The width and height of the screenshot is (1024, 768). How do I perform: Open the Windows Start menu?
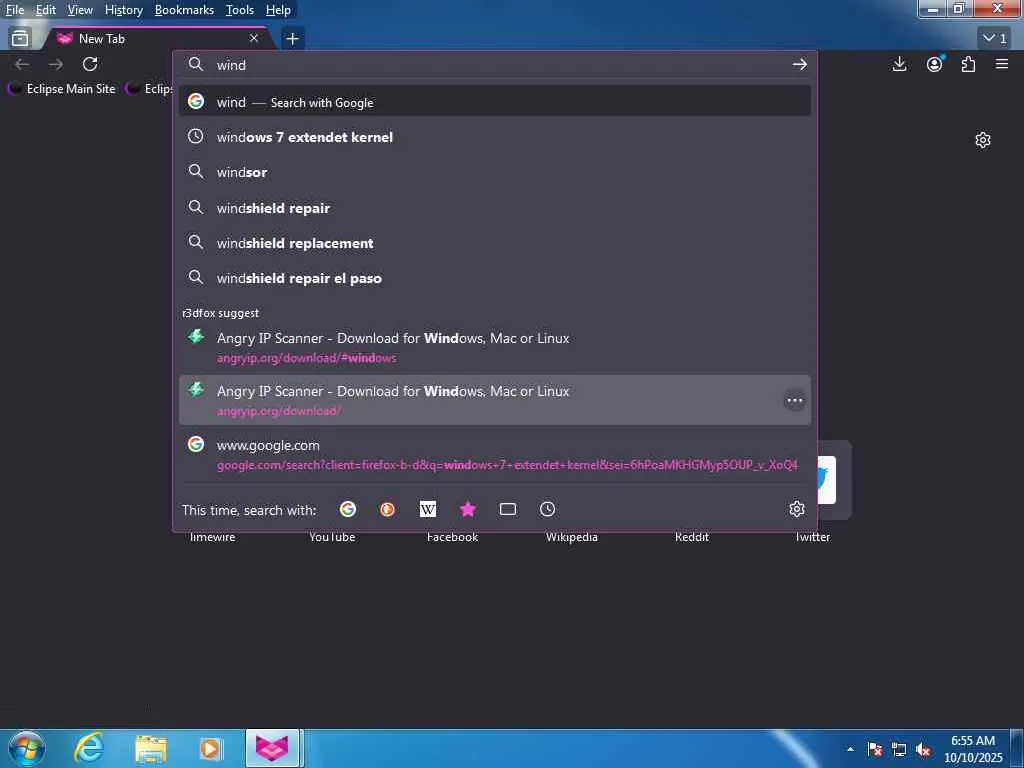pos(27,748)
